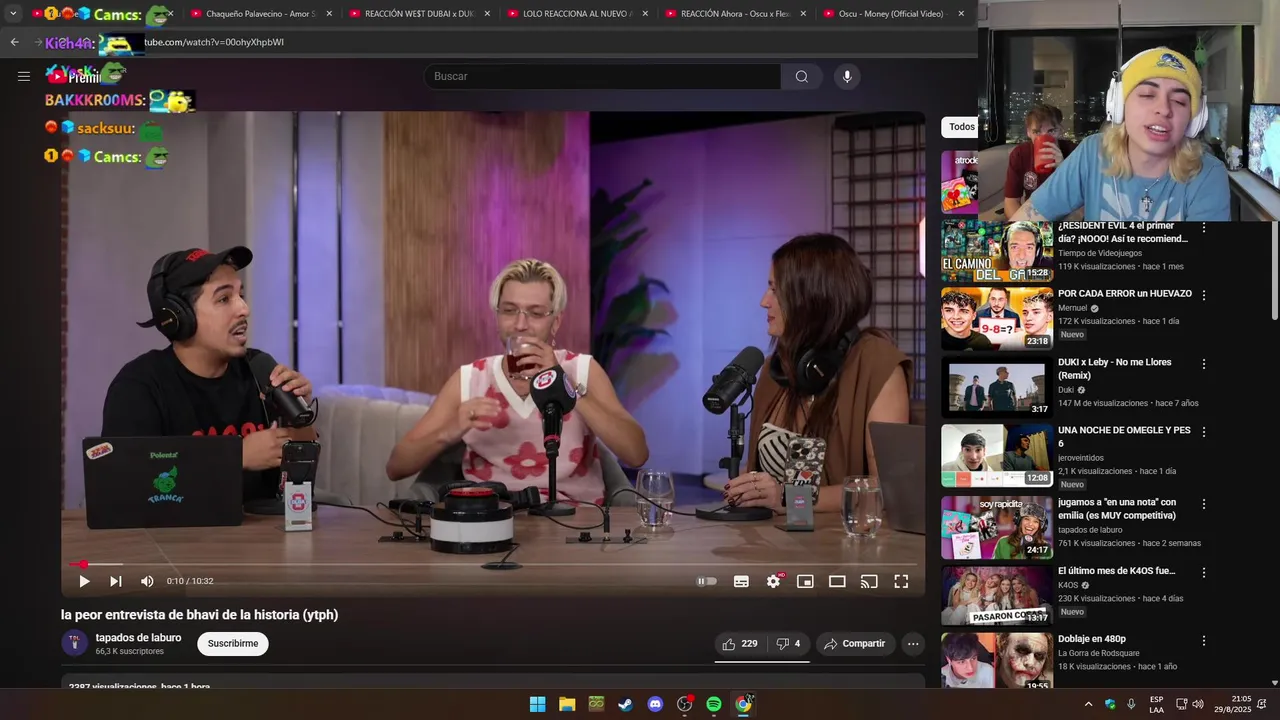1280x720 pixels.
Task: Open the YouTube hamburger guide menu
Action: (24, 76)
